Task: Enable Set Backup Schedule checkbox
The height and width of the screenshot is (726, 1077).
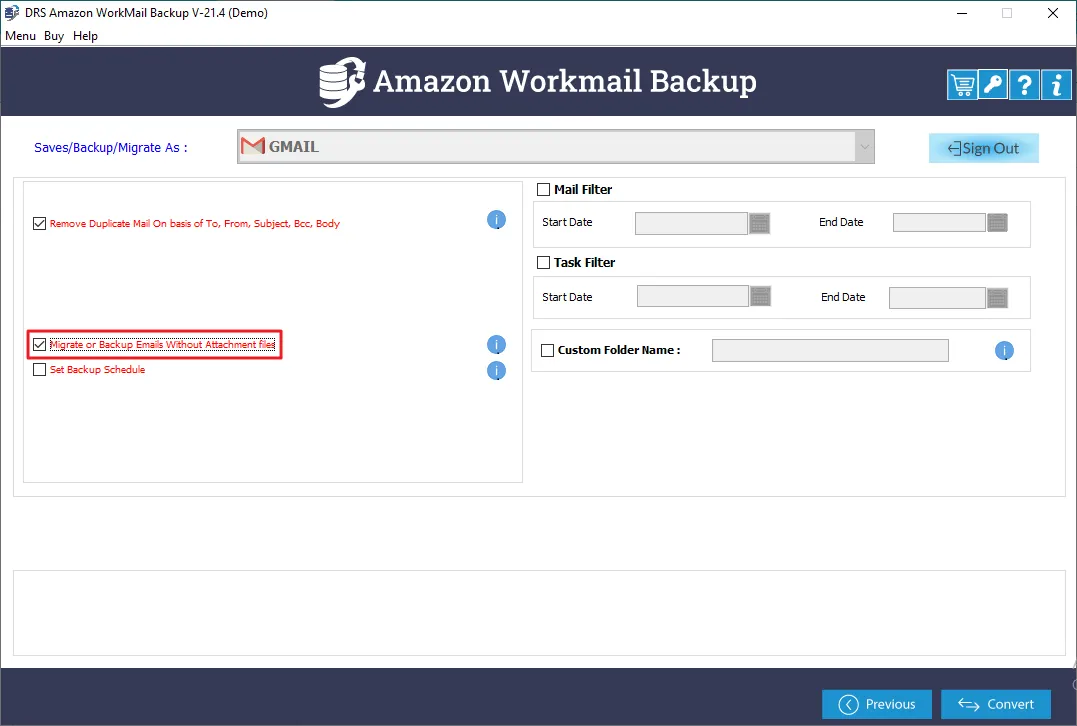Action: pyautogui.click(x=40, y=370)
